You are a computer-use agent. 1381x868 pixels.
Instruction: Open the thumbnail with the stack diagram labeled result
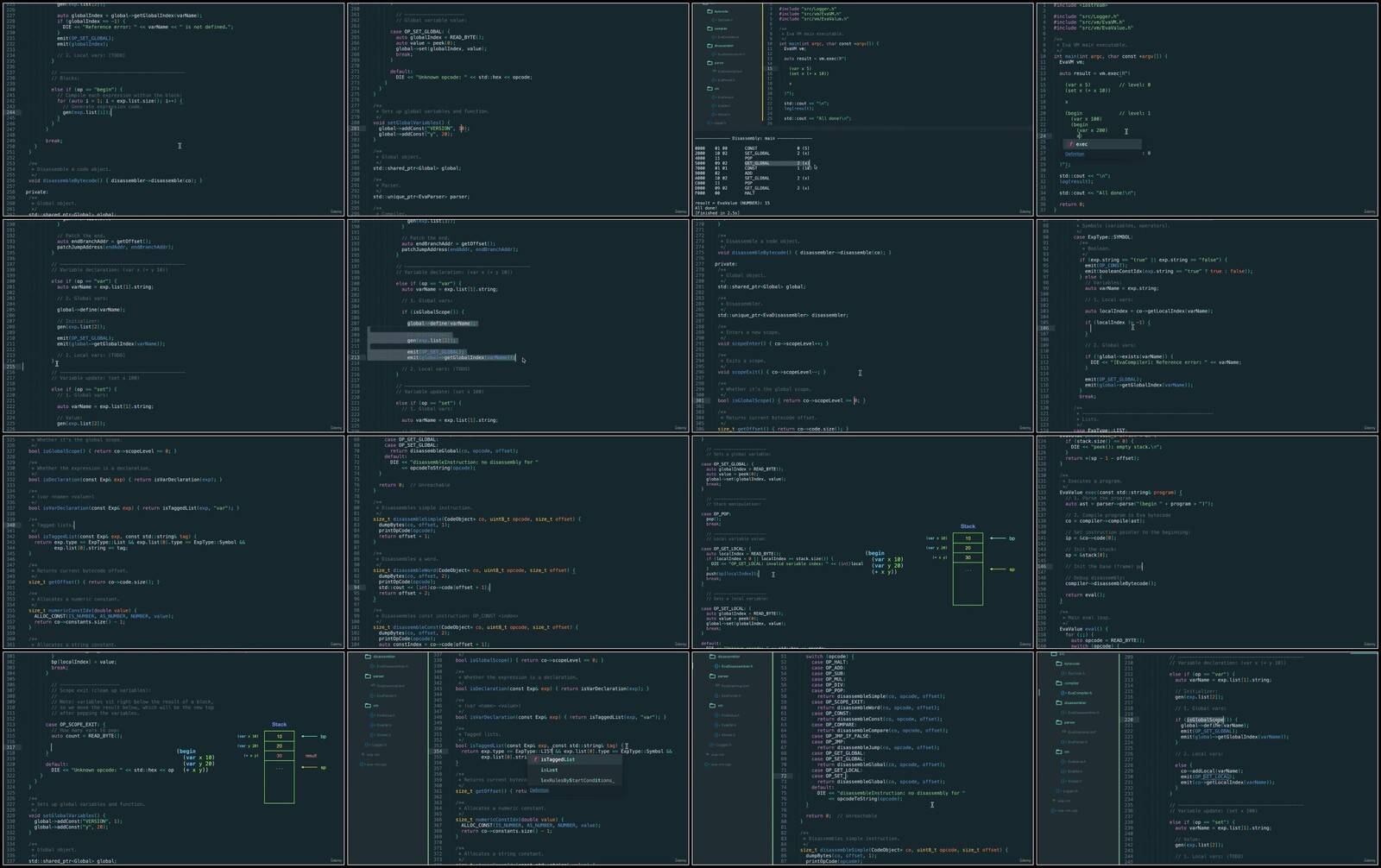coord(173,758)
